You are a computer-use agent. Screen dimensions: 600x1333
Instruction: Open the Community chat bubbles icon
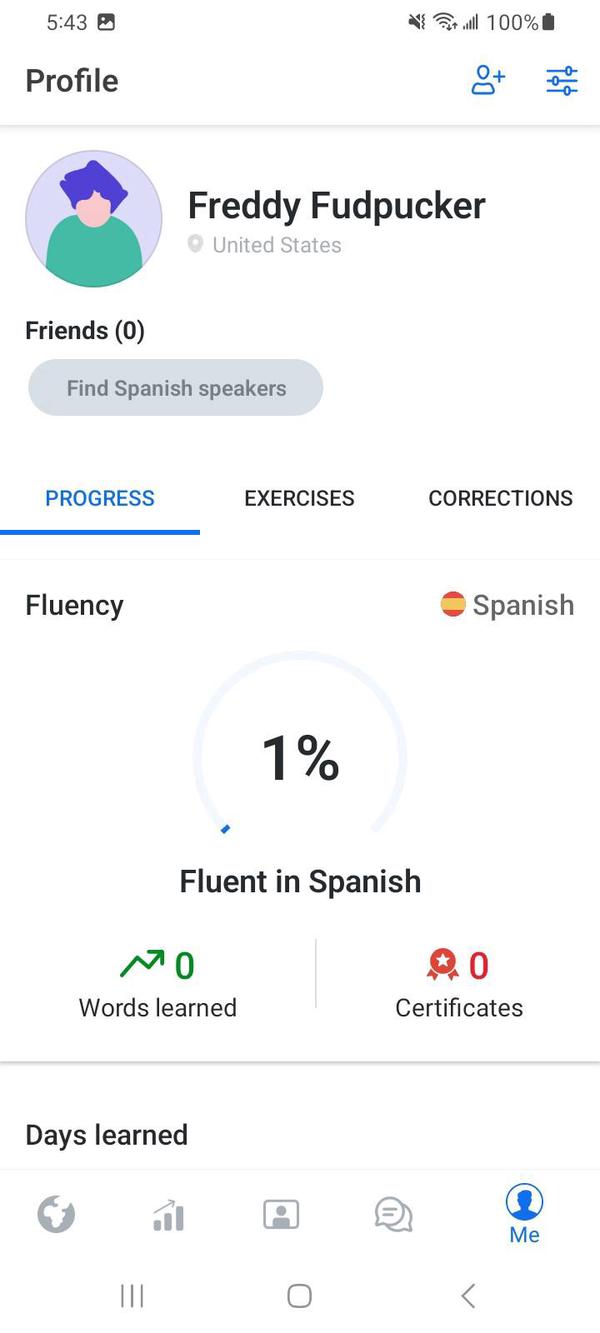click(393, 1215)
